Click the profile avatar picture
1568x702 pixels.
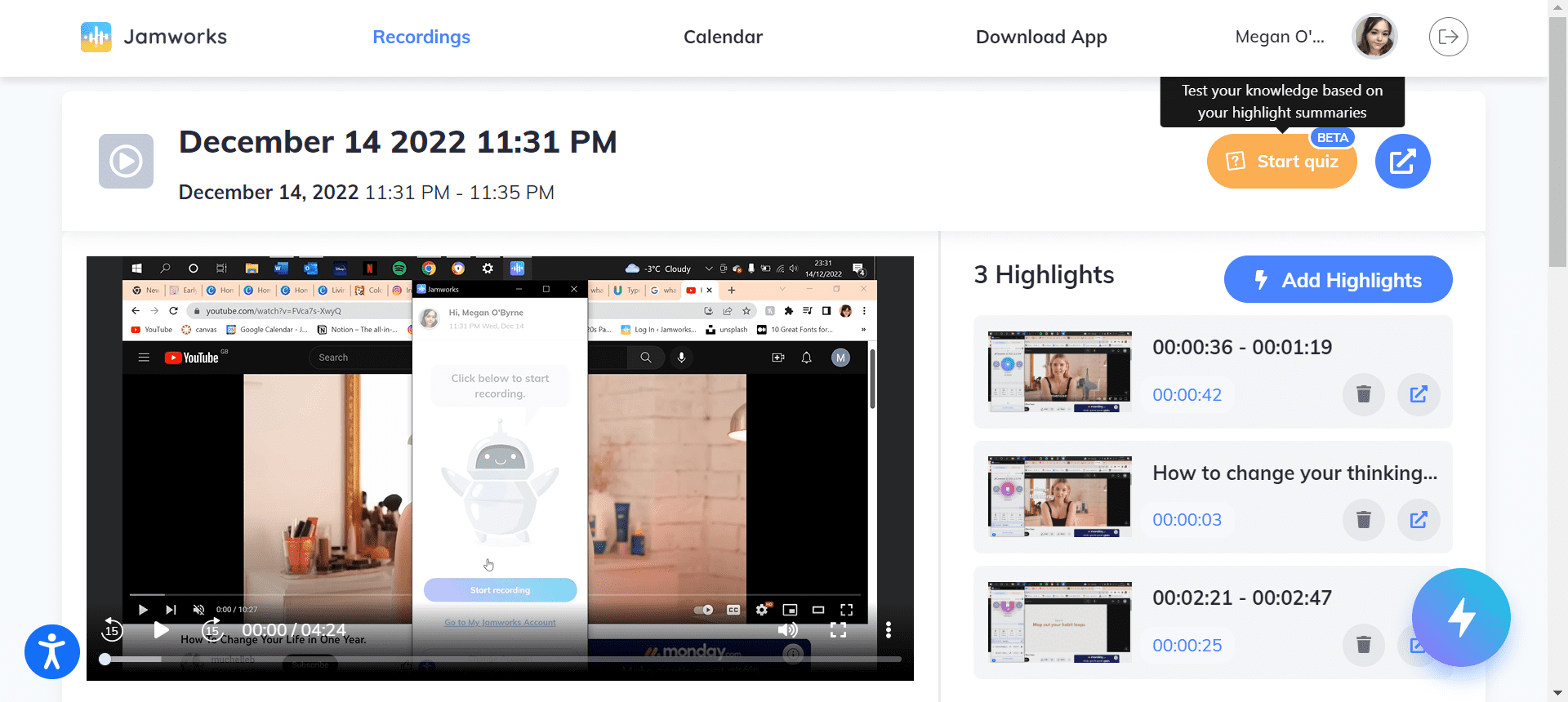(1374, 37)
